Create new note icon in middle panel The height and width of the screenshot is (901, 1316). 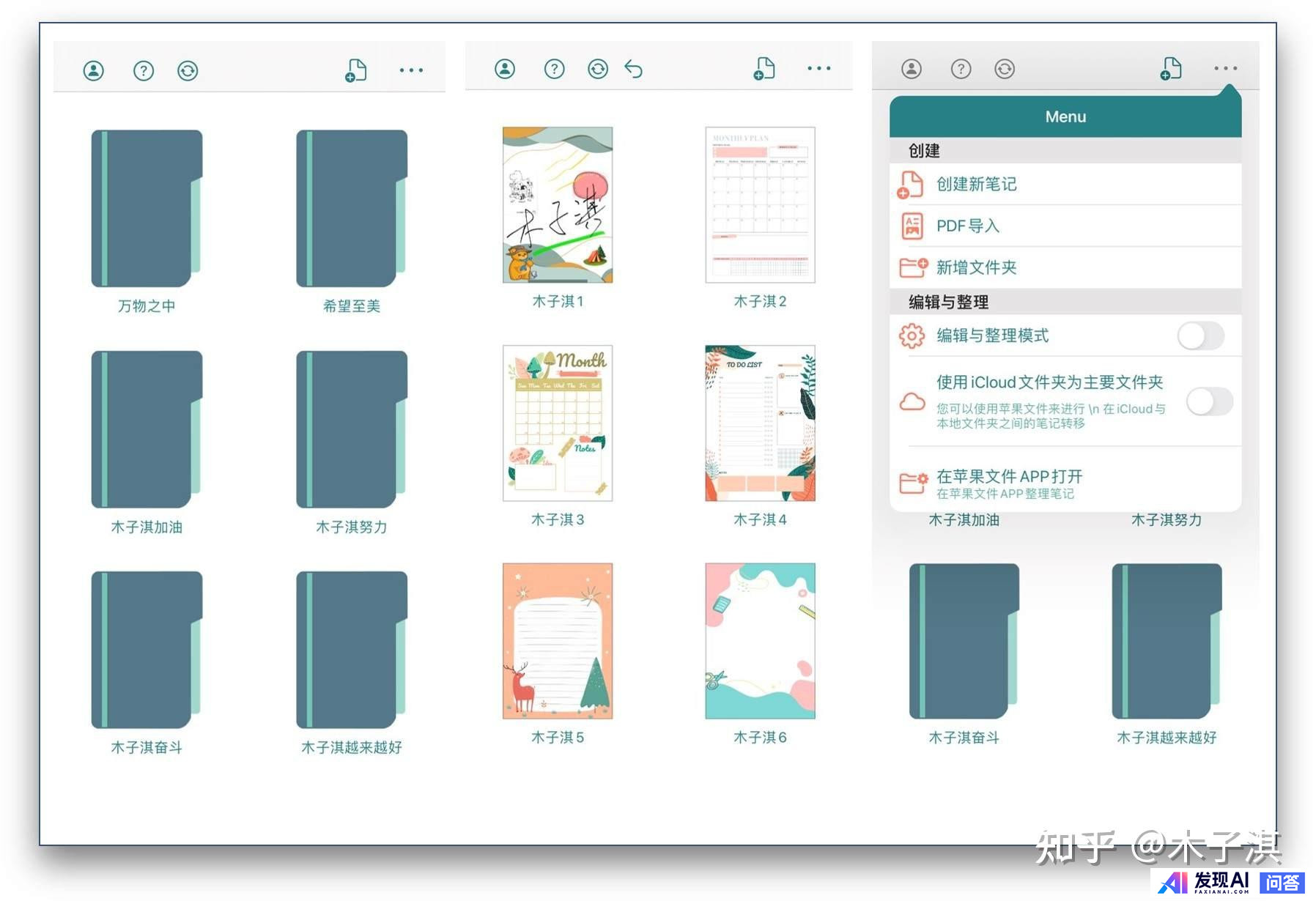[764, 68]
